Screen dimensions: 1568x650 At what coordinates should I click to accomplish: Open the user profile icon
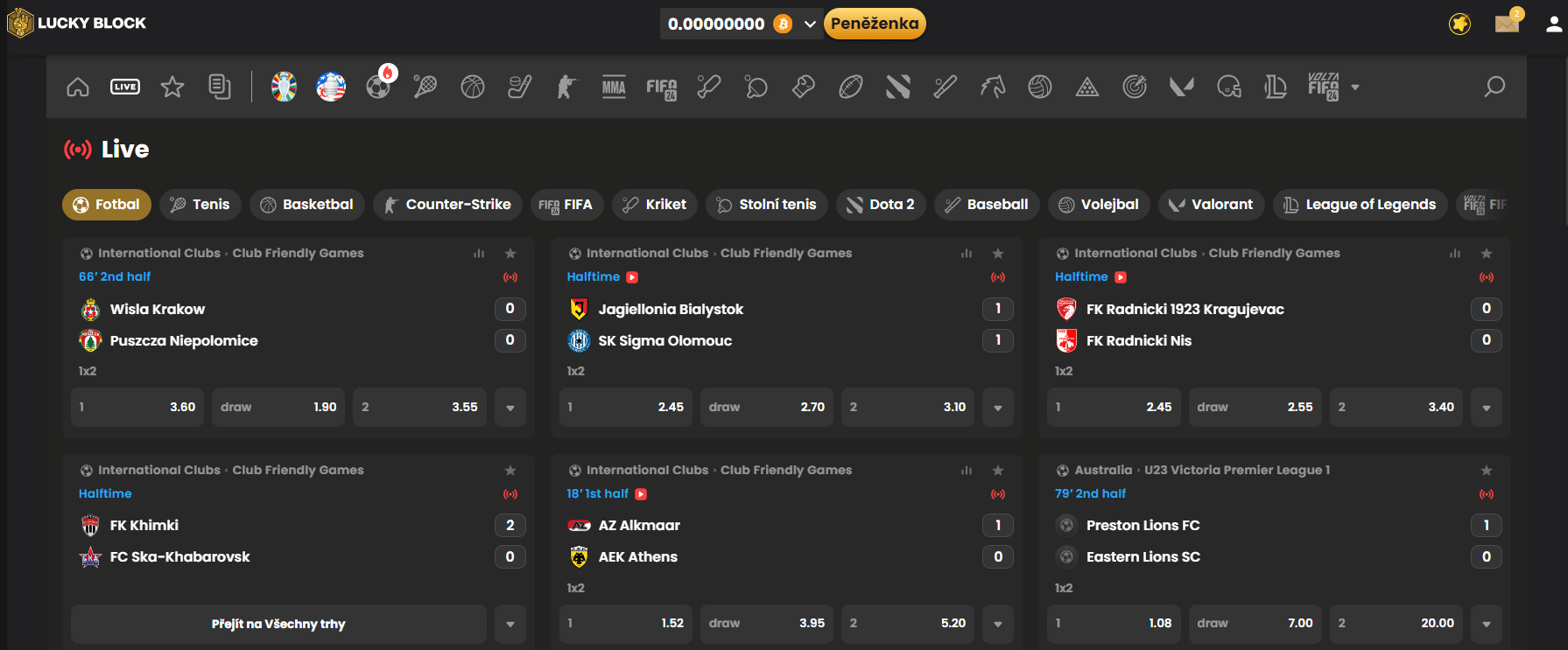click(1554, 24)
